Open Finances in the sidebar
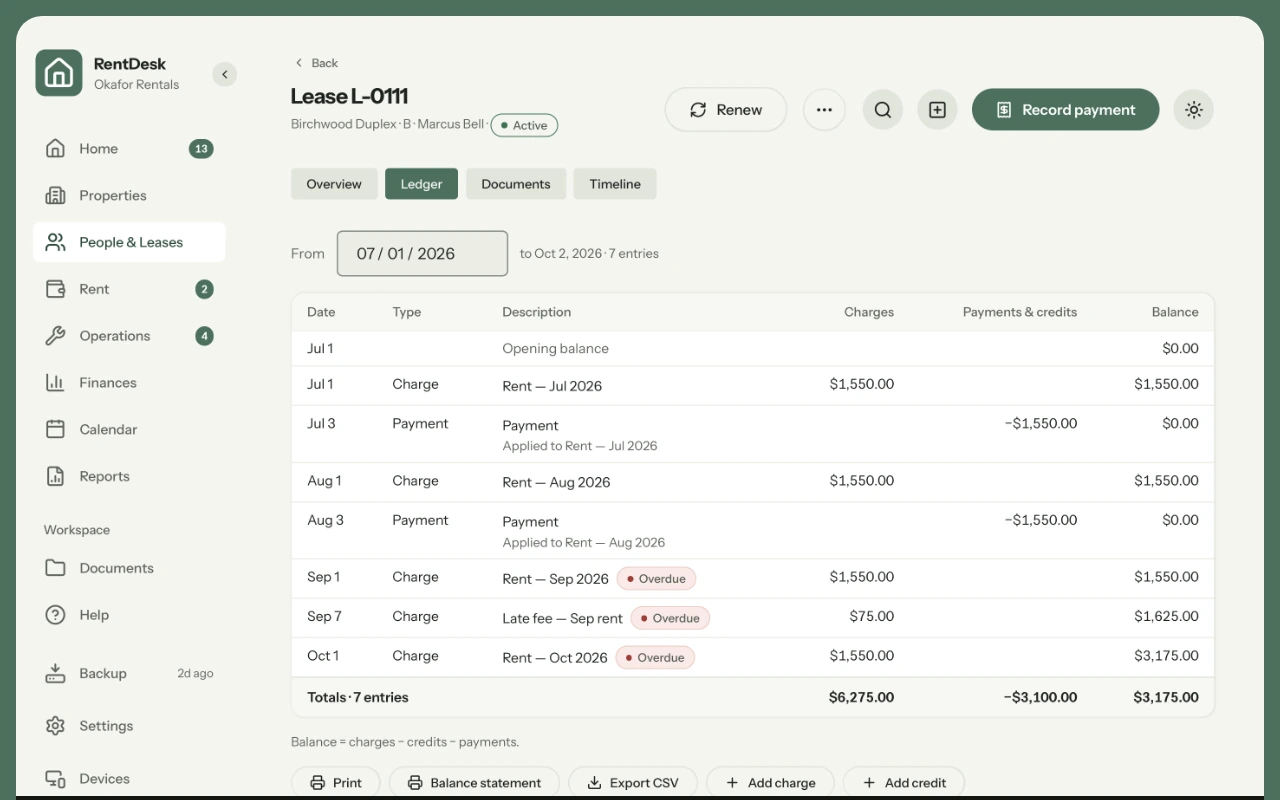 pos(129,383)
